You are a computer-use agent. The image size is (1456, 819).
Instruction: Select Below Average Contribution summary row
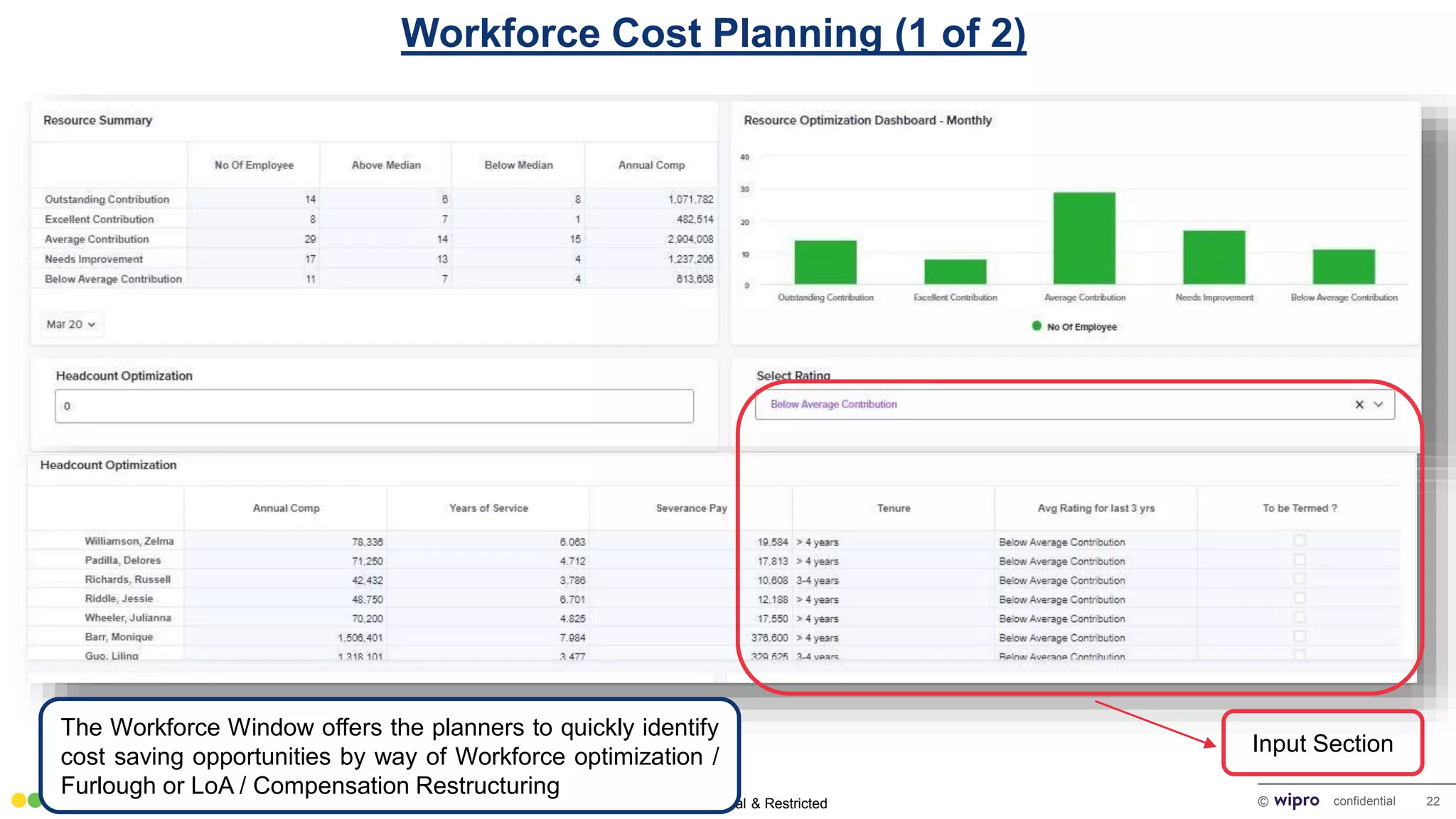tap(373, 279)
